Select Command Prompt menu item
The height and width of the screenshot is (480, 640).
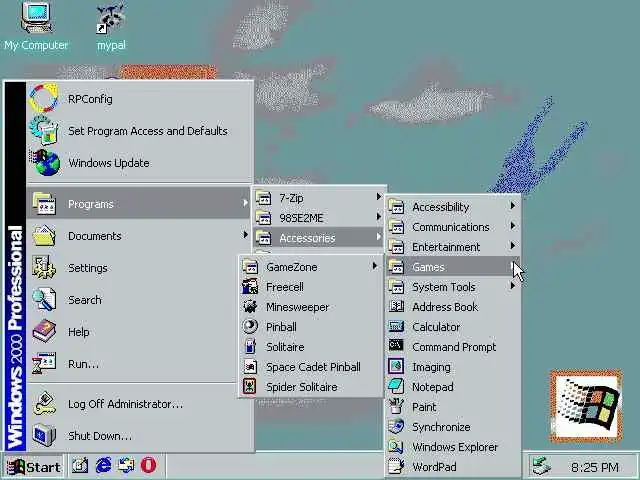tap(453, 347)
